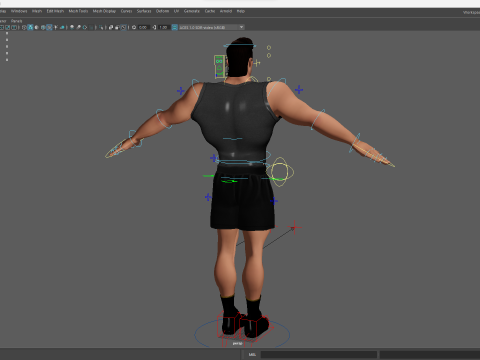This screenshot has width=480, height=360.
Task: Click the exposure value field 0.00
Action: tap(143, 27)
